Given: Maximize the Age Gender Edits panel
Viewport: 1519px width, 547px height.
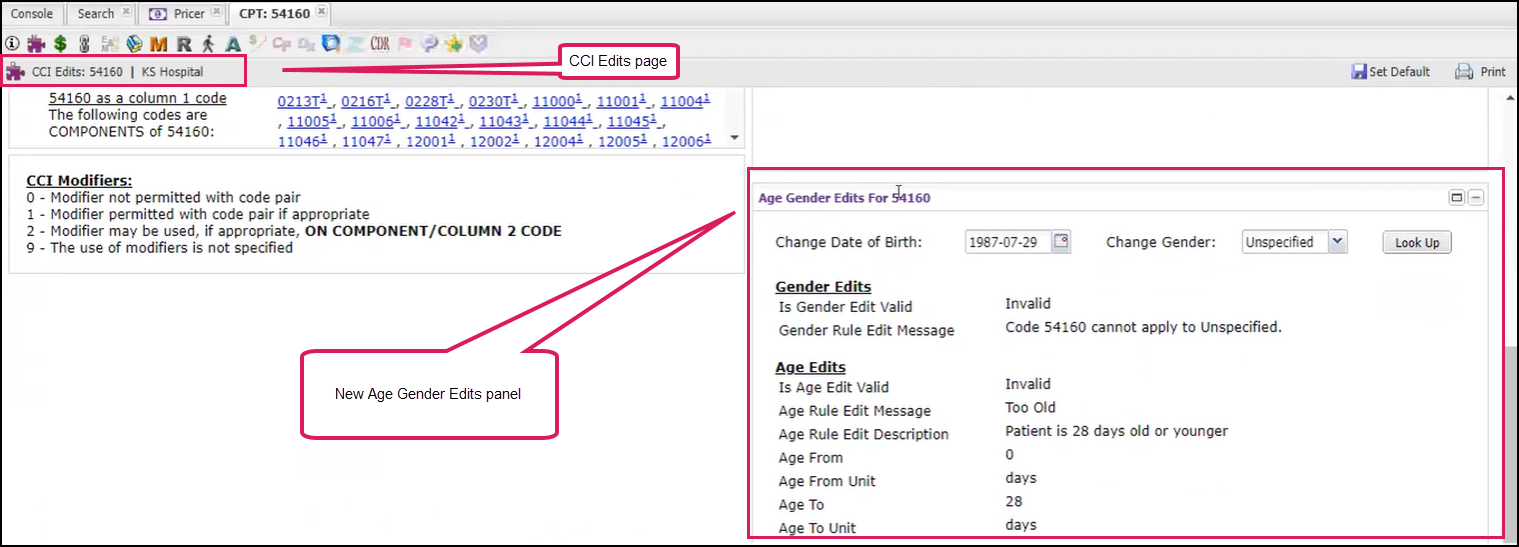Looking at the screenshot, I should tap(1457, 198).
